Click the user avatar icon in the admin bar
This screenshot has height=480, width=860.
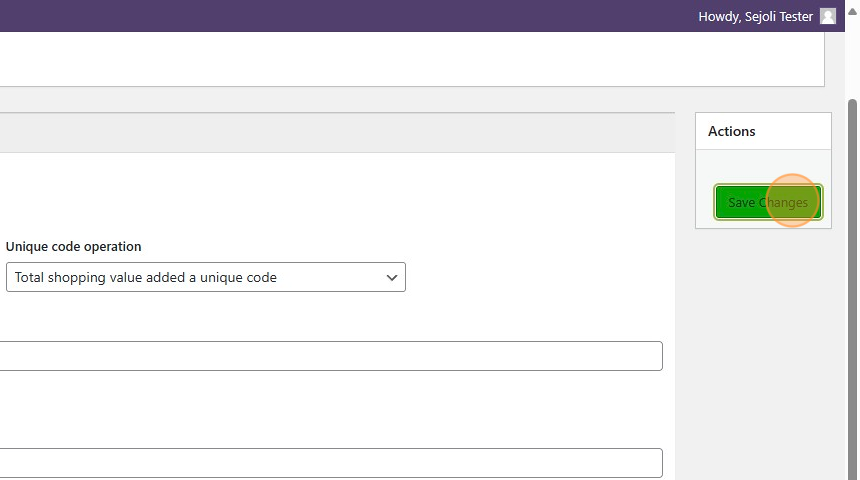tap(828, 16)
